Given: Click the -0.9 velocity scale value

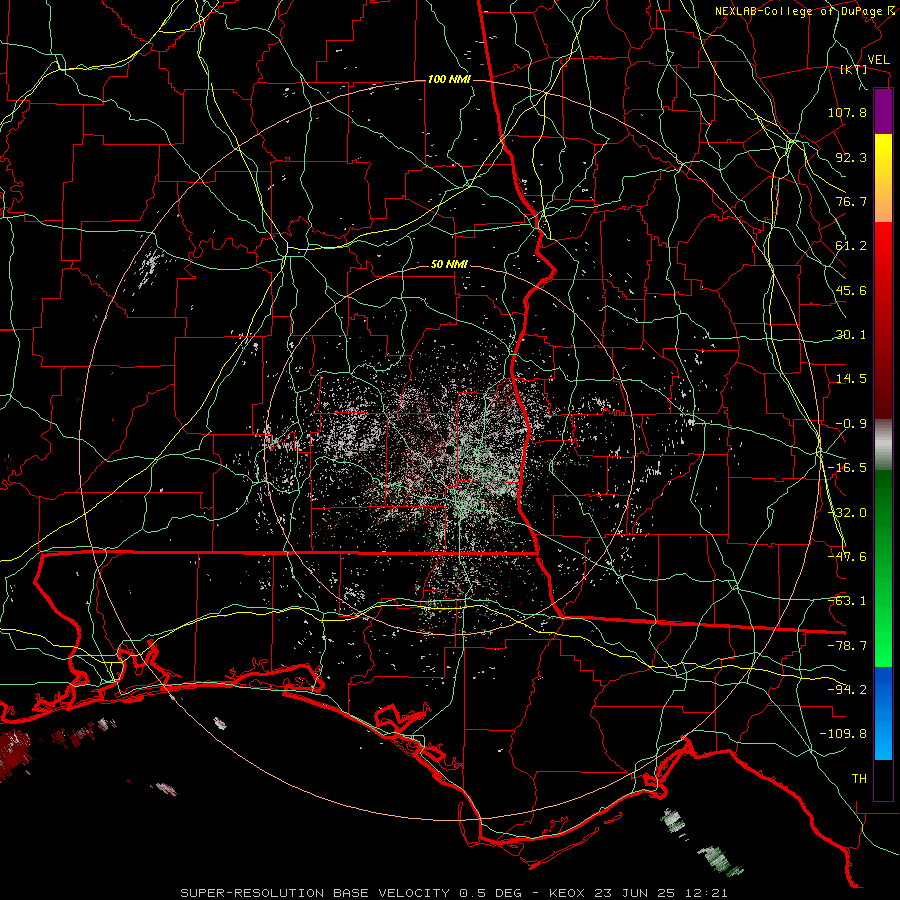Looking at the screenshot, I should point(851,424).
